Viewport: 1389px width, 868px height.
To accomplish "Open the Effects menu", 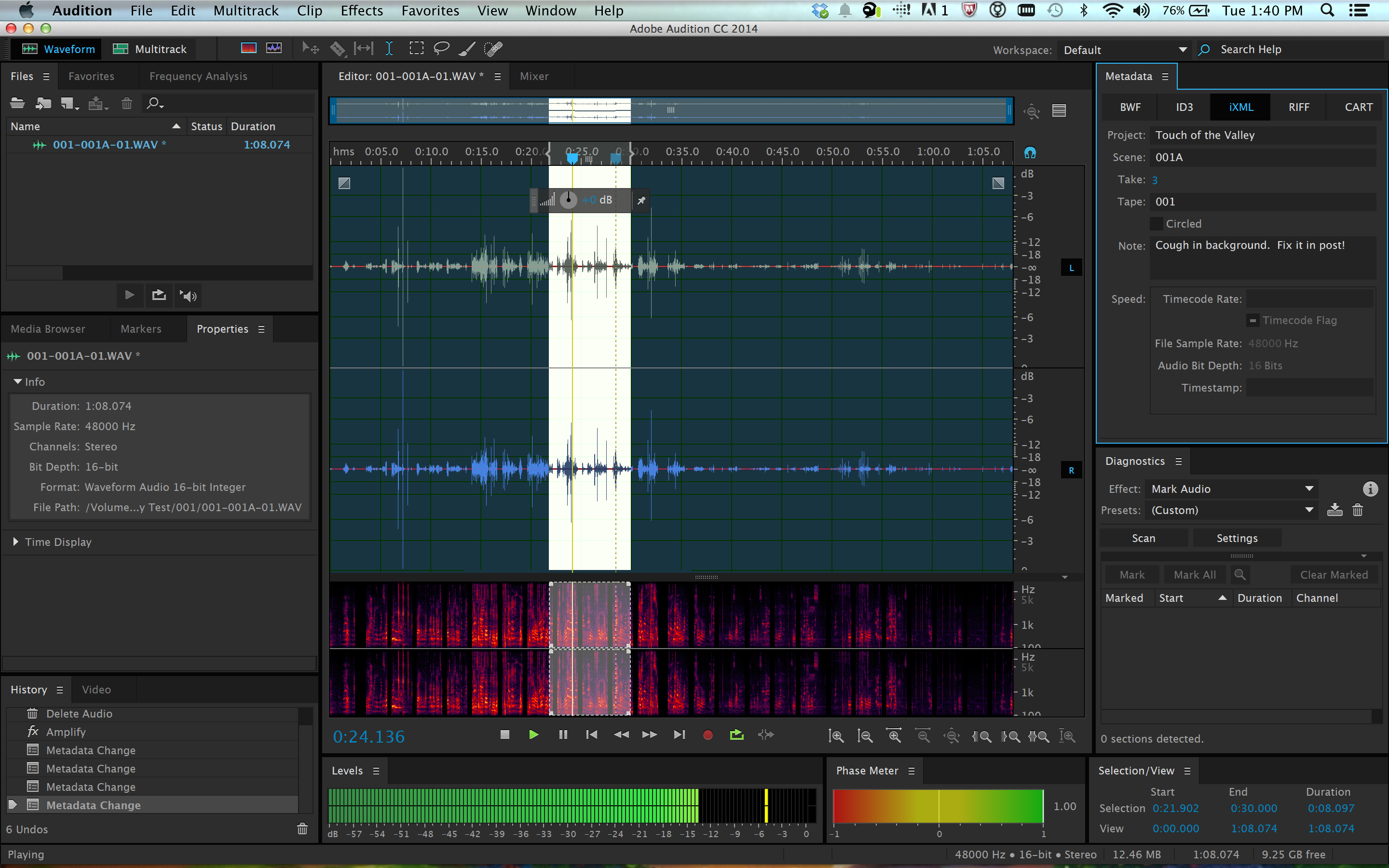I will coord(362,10).
